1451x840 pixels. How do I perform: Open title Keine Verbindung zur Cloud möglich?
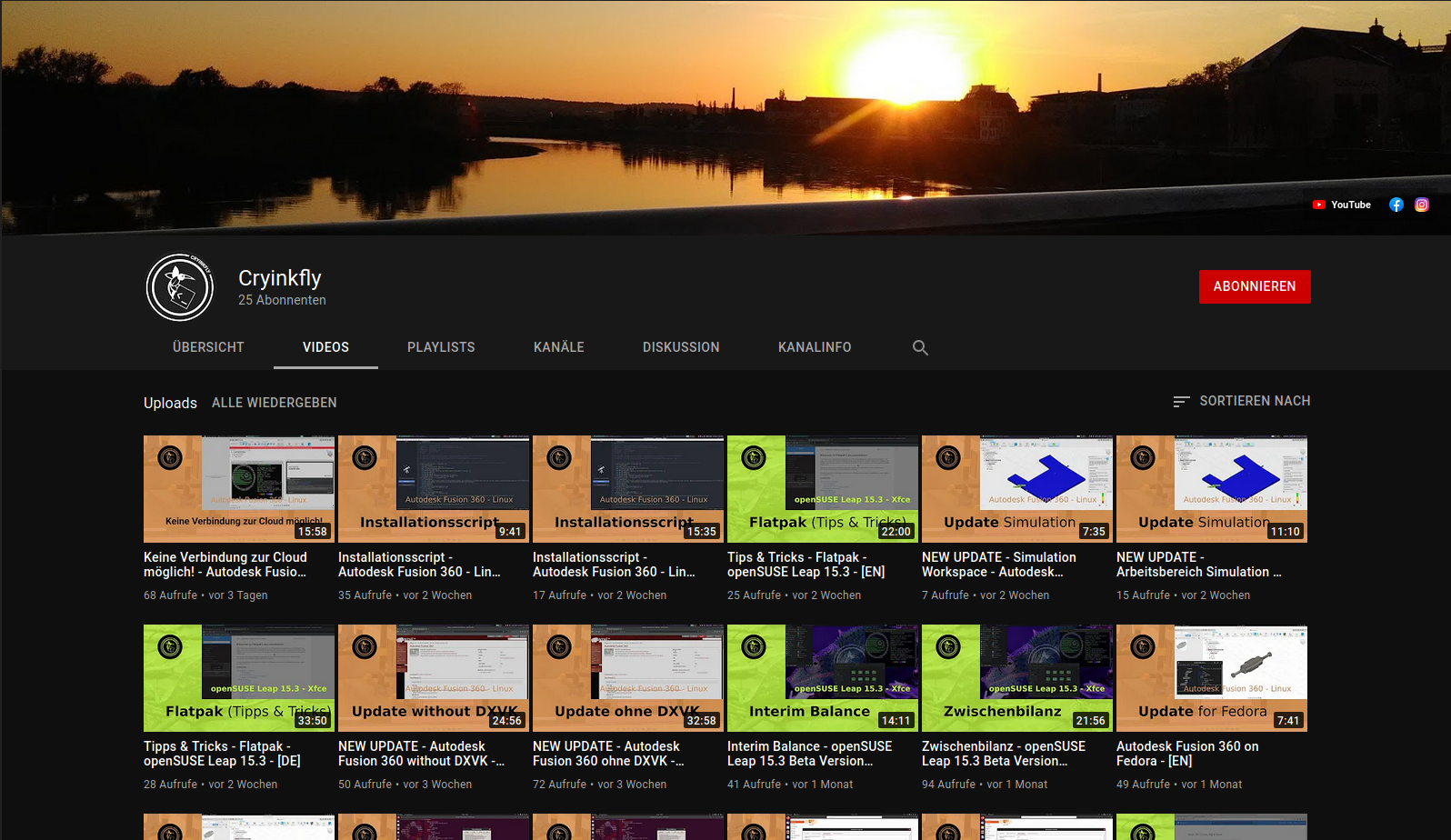(x=225, y=565)
